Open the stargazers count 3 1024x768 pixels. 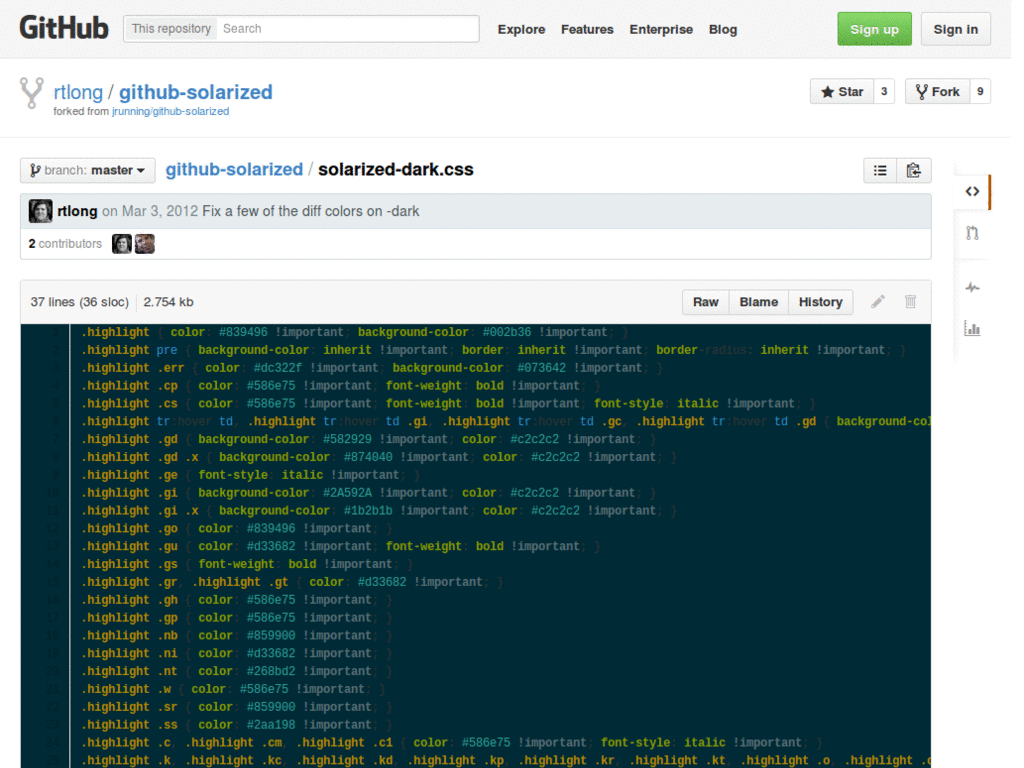pyautogui.click(x=884, y=91)
